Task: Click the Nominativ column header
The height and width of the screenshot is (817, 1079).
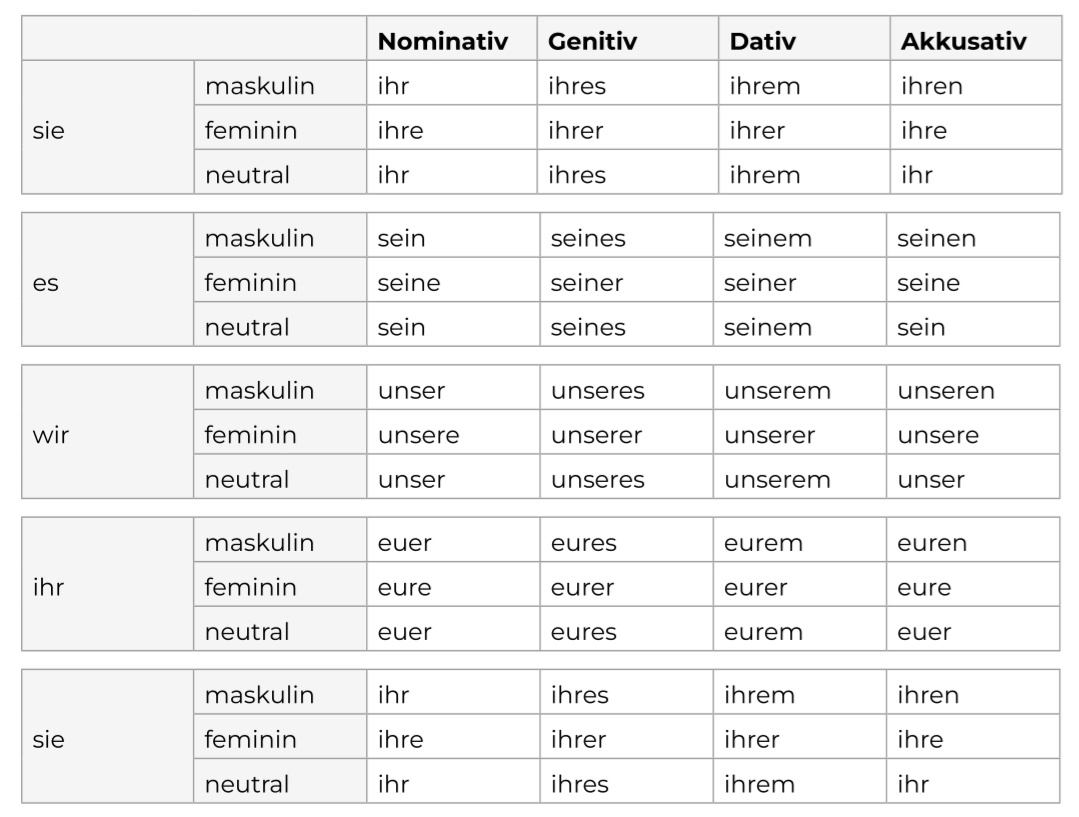Action: pyautogui.click(x=443, y=42)
